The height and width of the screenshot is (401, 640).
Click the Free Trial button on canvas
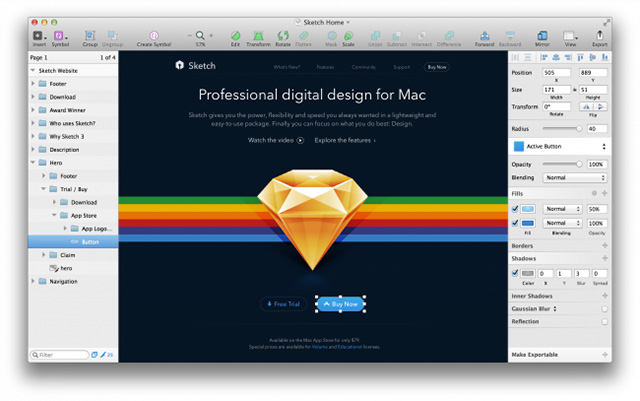tap(283, 304)
